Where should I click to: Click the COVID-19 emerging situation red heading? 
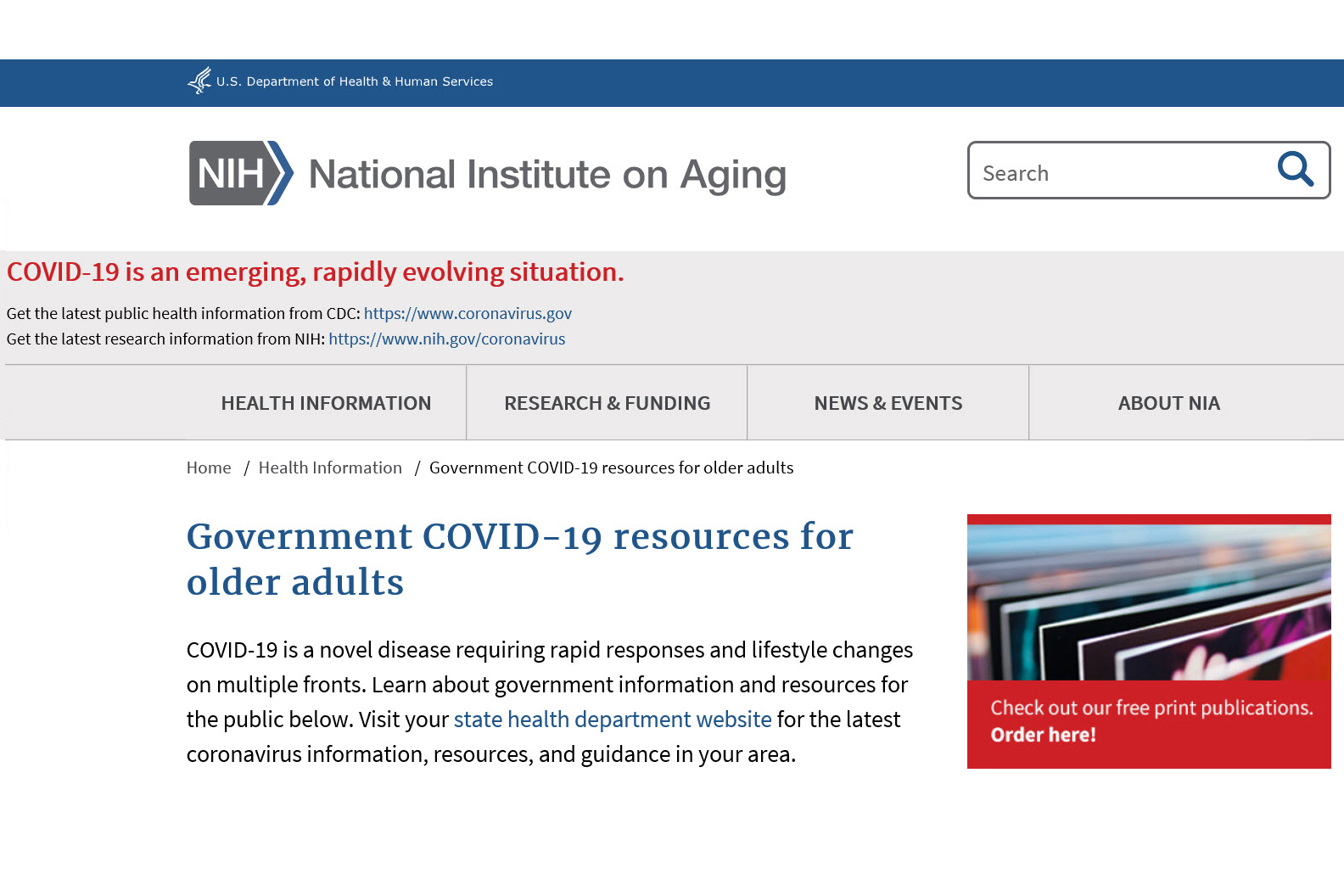point(316,272)
